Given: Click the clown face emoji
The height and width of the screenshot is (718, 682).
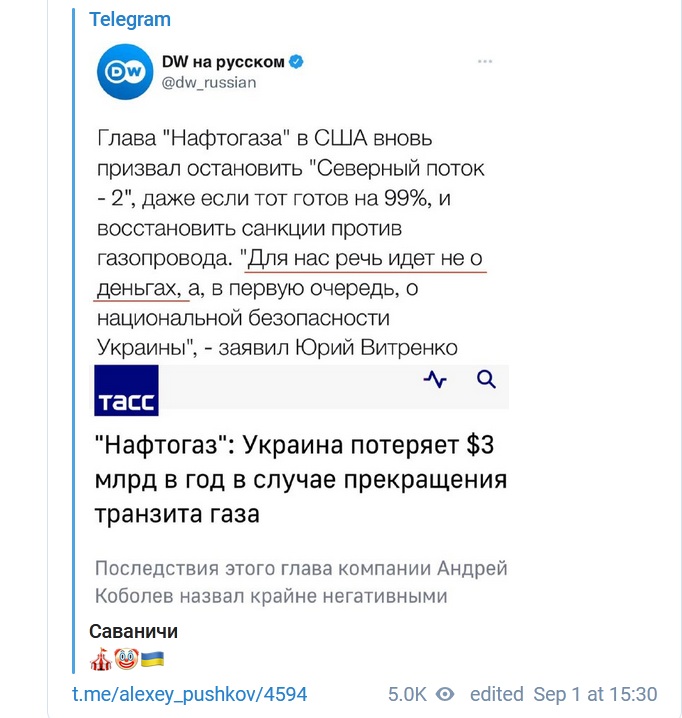Looking at the screenshot, I should point(126,659).
